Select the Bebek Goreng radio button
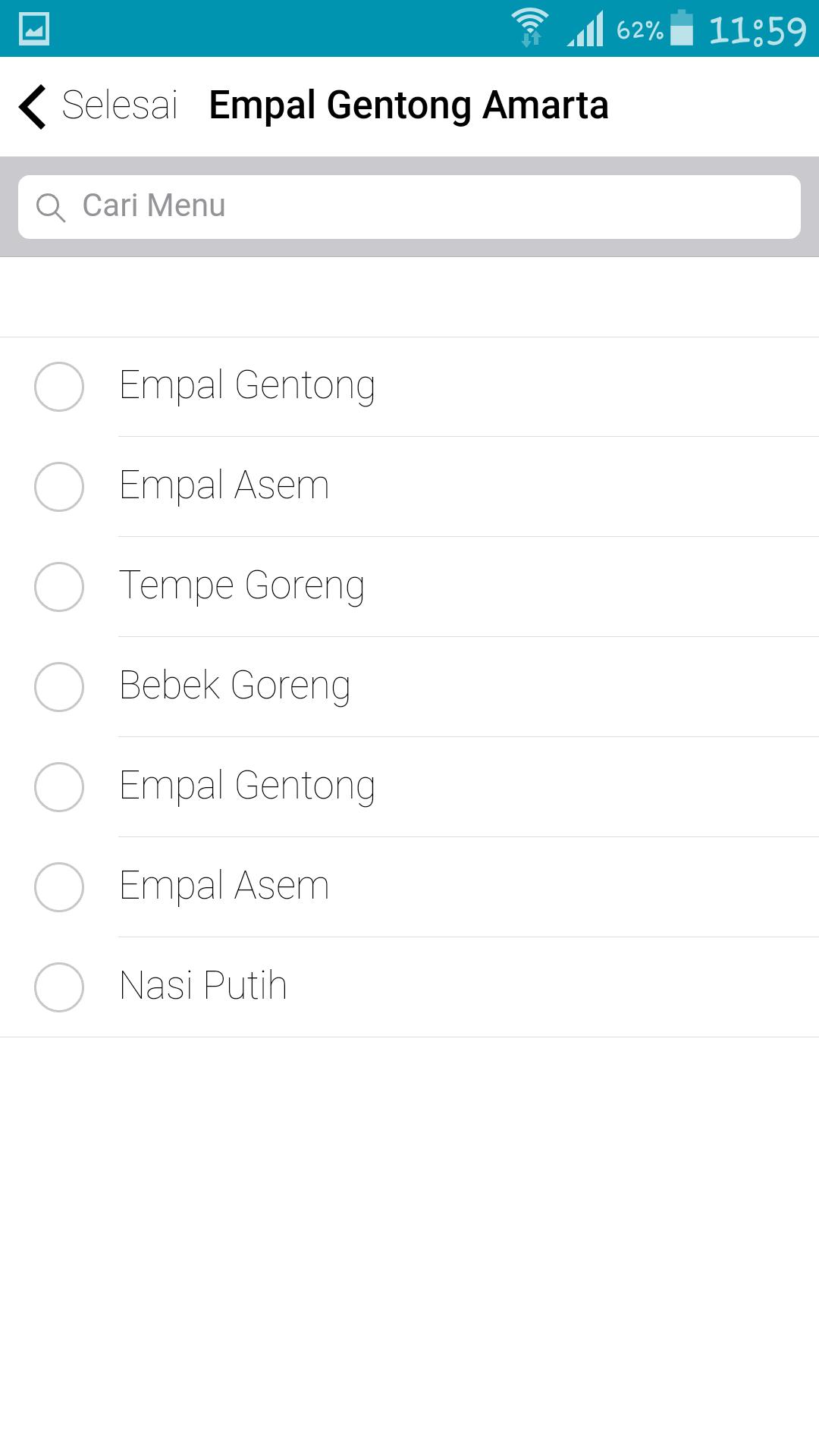The width and height of the screenshot is (819, 1456). [59, 687]
